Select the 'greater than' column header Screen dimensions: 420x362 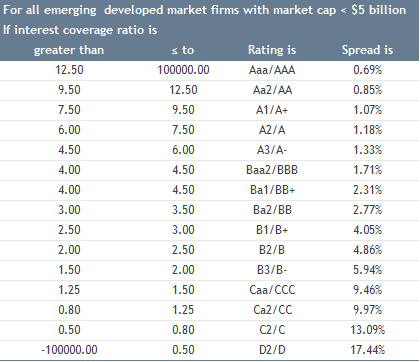click(x=69, y=50)
